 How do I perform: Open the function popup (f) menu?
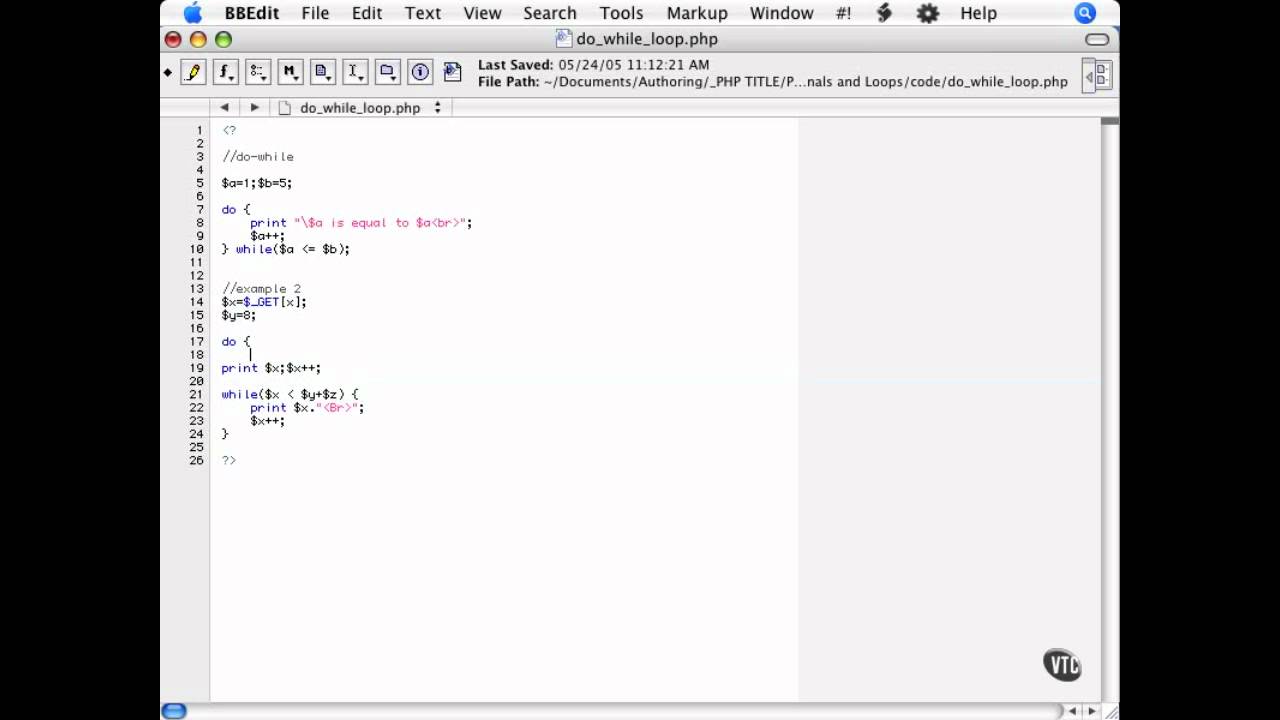click(225, 72)
